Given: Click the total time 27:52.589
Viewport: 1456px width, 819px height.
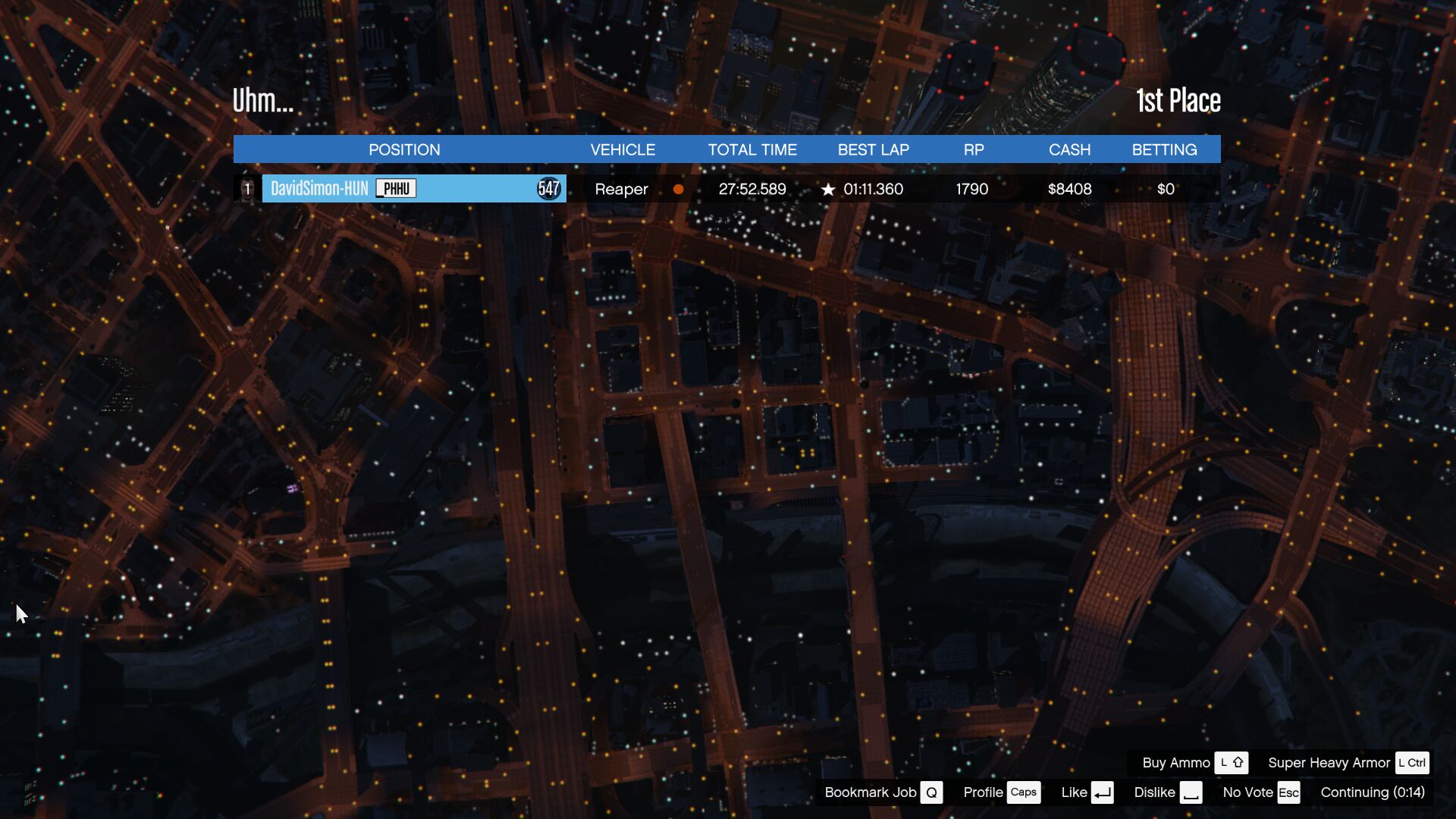Looking at the screenshot, I should point(752,190).
